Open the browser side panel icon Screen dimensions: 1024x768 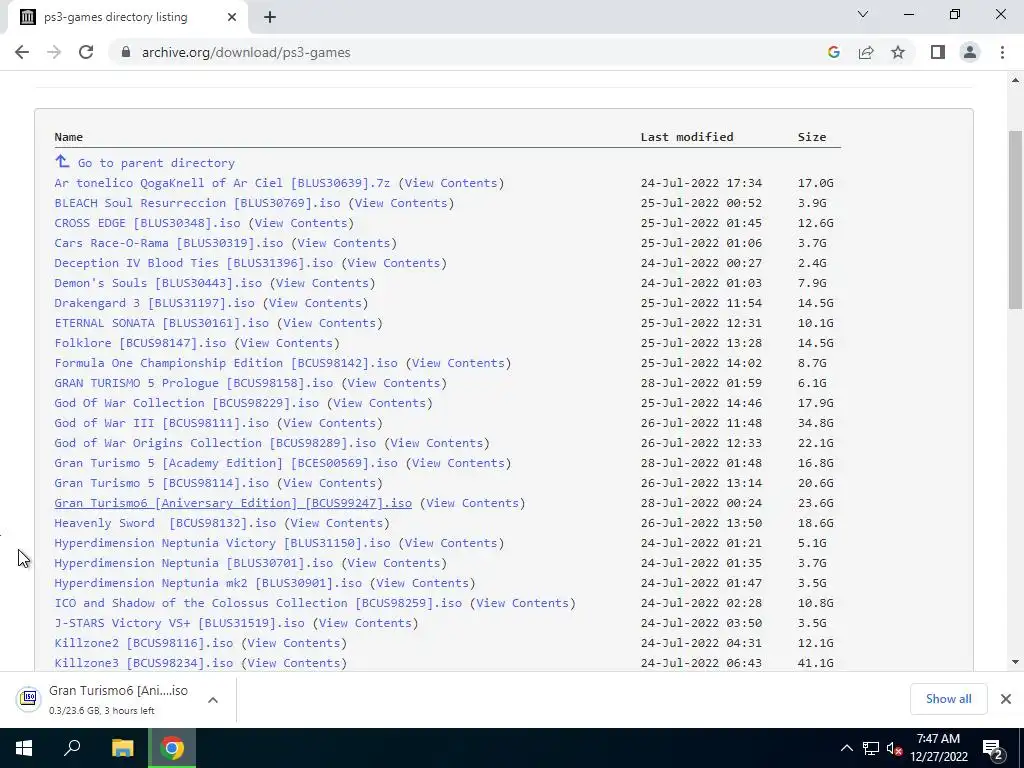[938, 52]
